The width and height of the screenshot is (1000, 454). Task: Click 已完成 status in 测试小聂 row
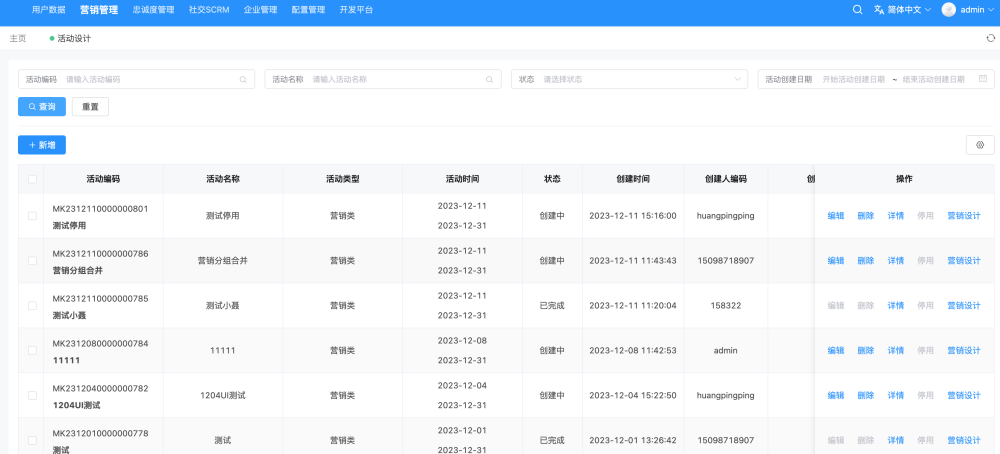(552, 305)
